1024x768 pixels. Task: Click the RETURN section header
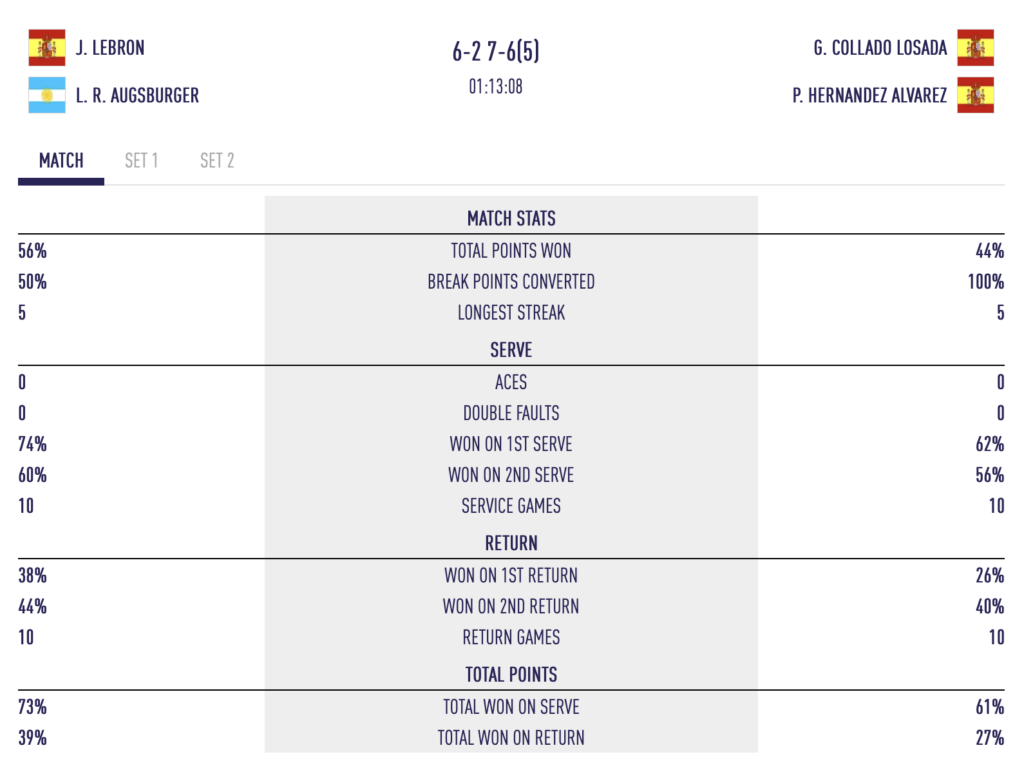511,543
